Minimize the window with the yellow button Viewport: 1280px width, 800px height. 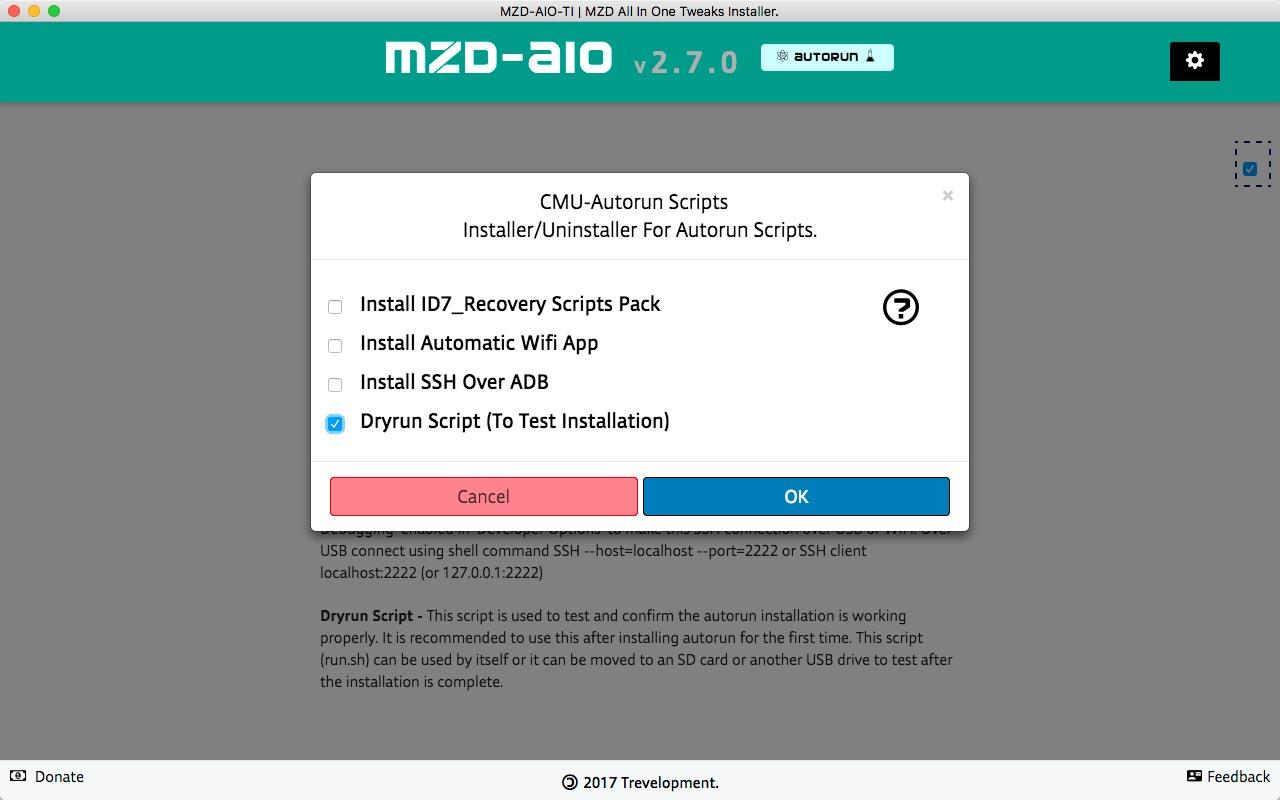tap(34, 11)
